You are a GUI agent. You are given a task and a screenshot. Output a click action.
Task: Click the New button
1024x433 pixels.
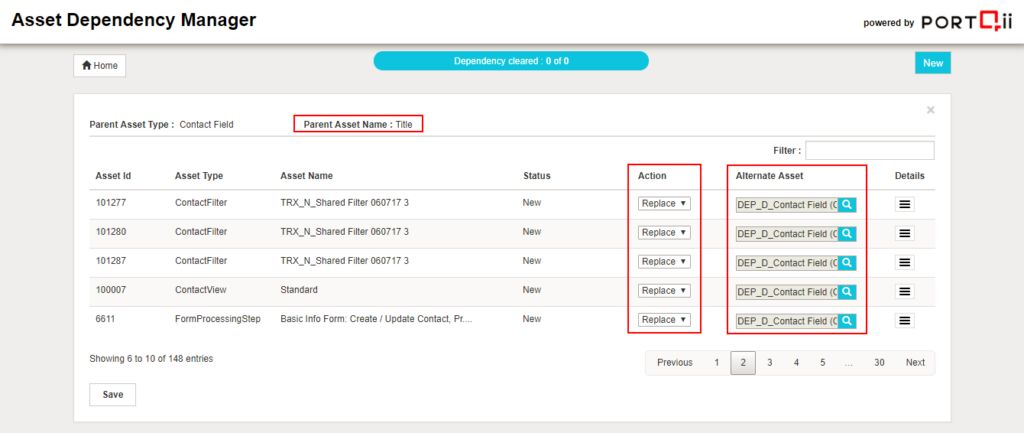click(932, 63)
